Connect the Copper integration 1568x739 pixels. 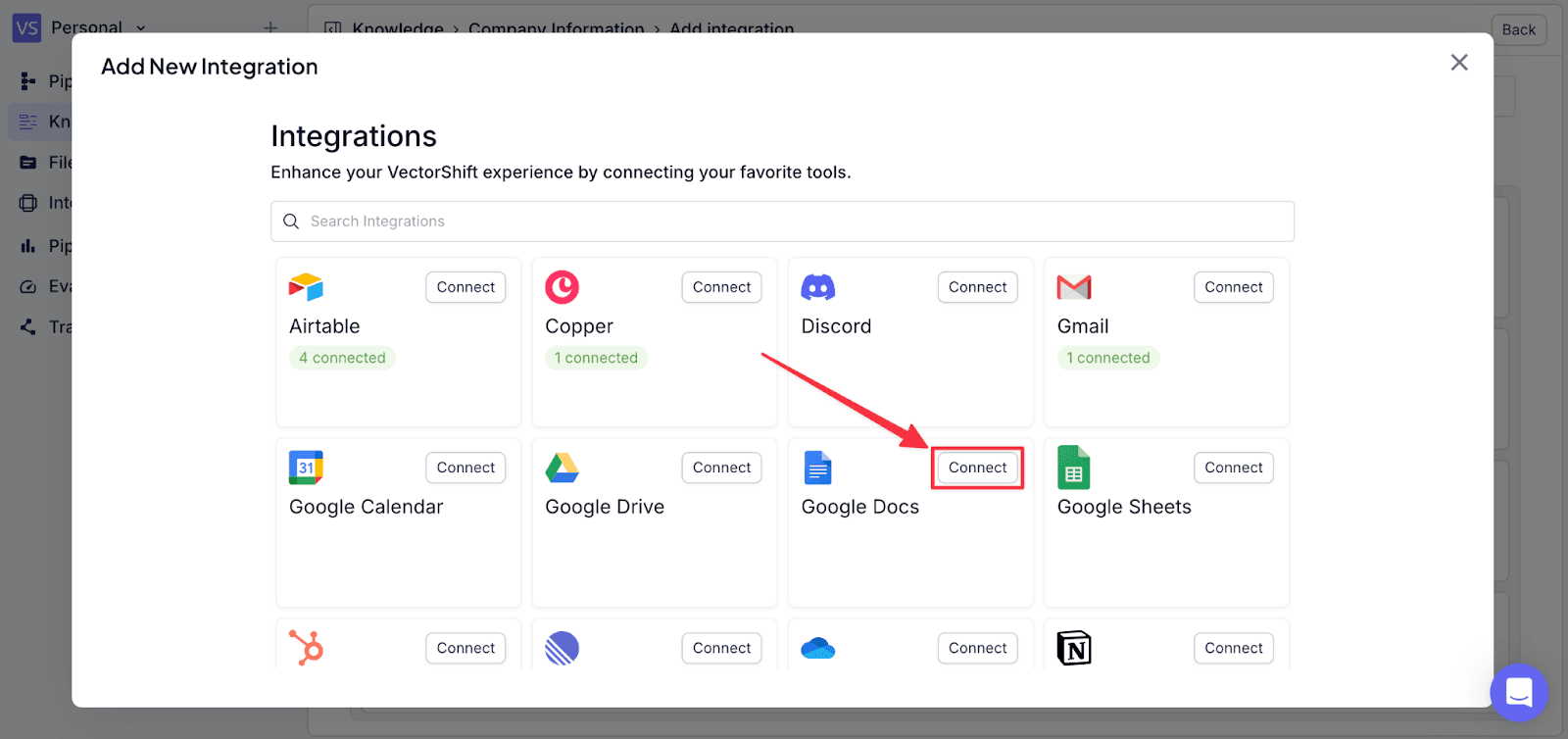point(721,287)
